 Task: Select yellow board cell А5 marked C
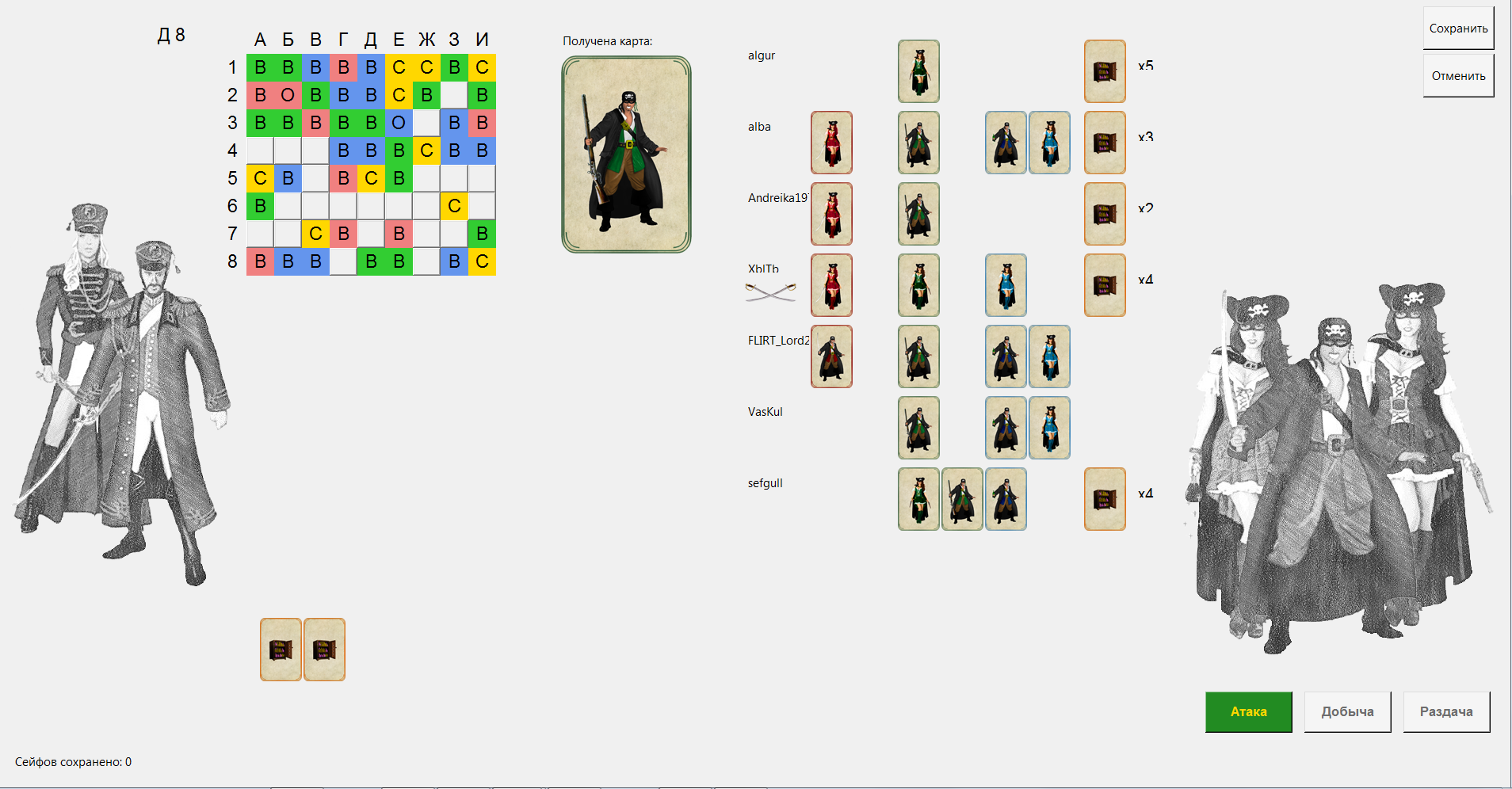(x=260, y=178)
